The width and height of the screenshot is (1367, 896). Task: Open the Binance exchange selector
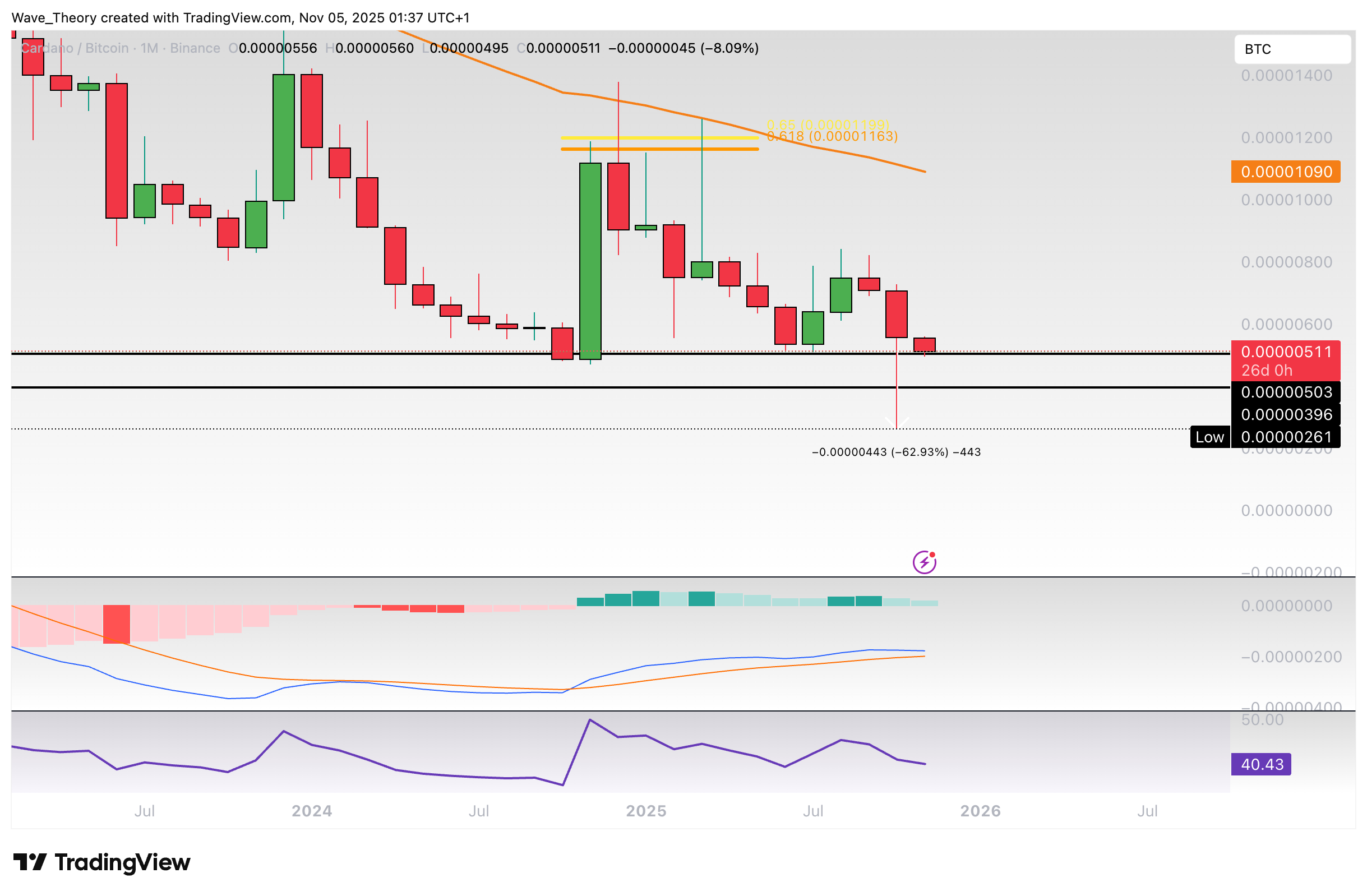[x=195, y=48]
